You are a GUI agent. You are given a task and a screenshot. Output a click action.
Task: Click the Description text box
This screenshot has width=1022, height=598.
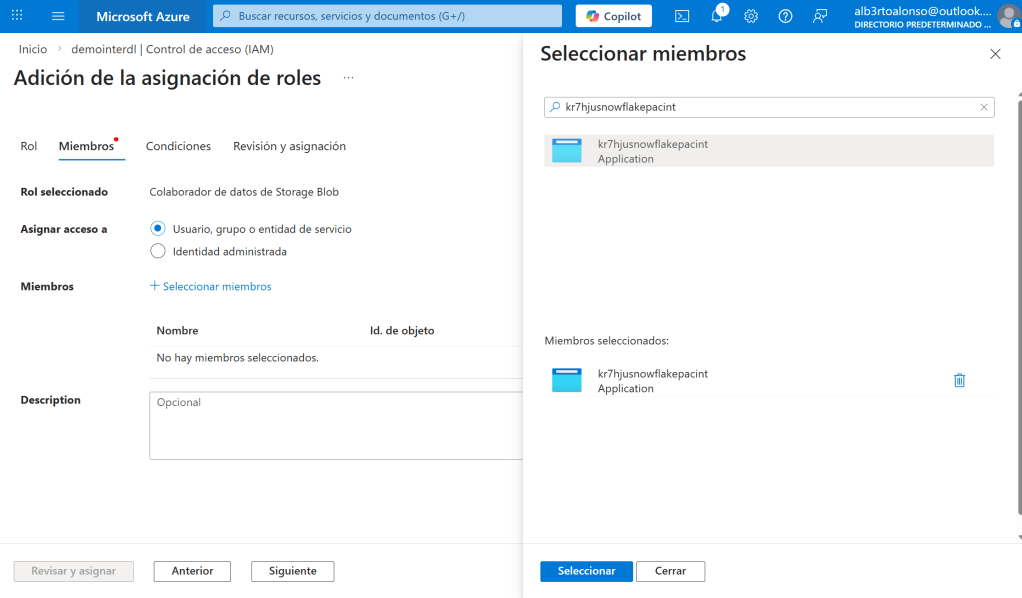(336, 425)
